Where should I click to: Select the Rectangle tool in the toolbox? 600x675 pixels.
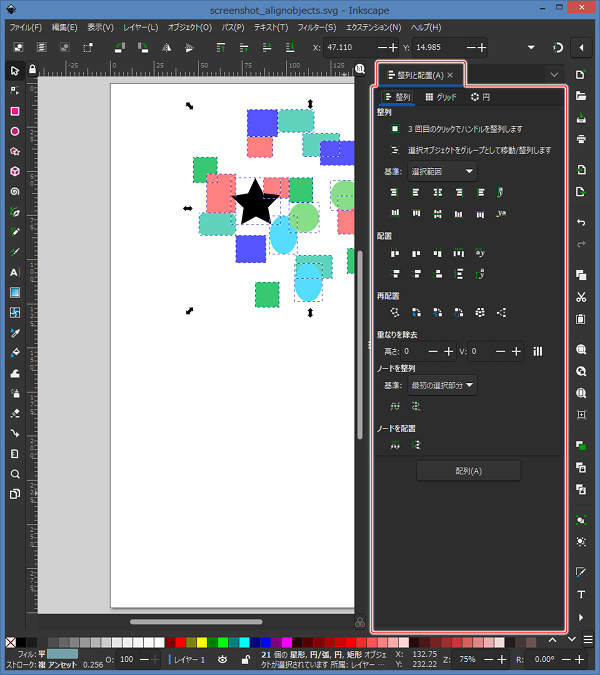tap(14, 111)
